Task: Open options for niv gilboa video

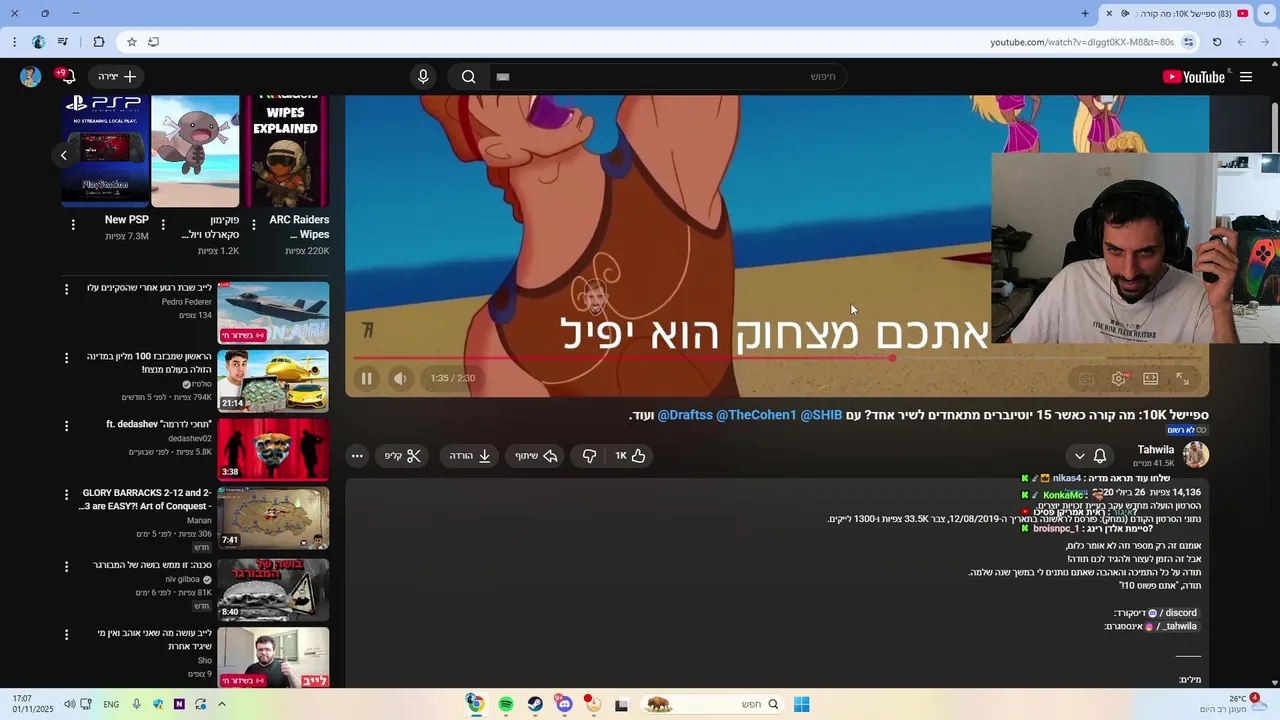Action: [66, 566]
